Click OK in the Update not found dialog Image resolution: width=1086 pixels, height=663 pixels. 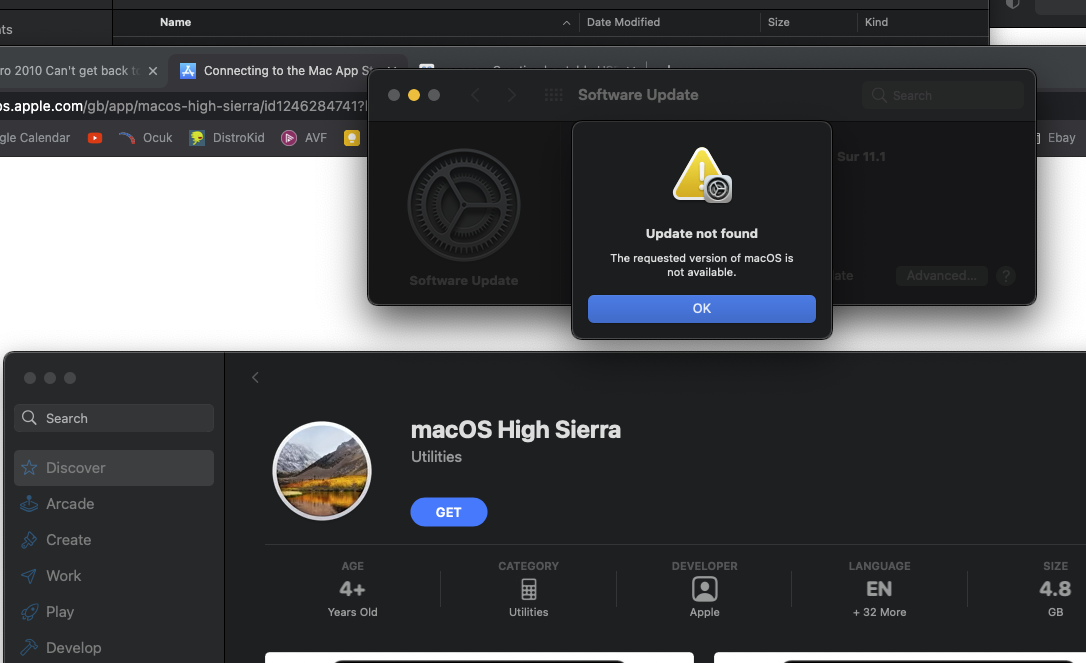(x=702, y=308)
